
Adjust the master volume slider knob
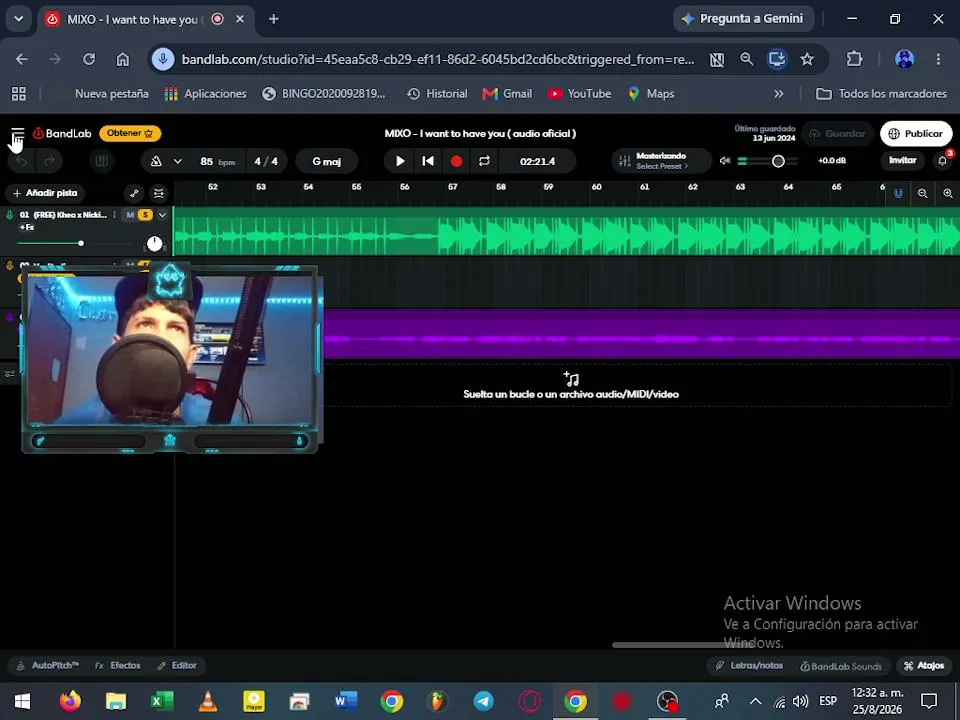coord(778,161)
